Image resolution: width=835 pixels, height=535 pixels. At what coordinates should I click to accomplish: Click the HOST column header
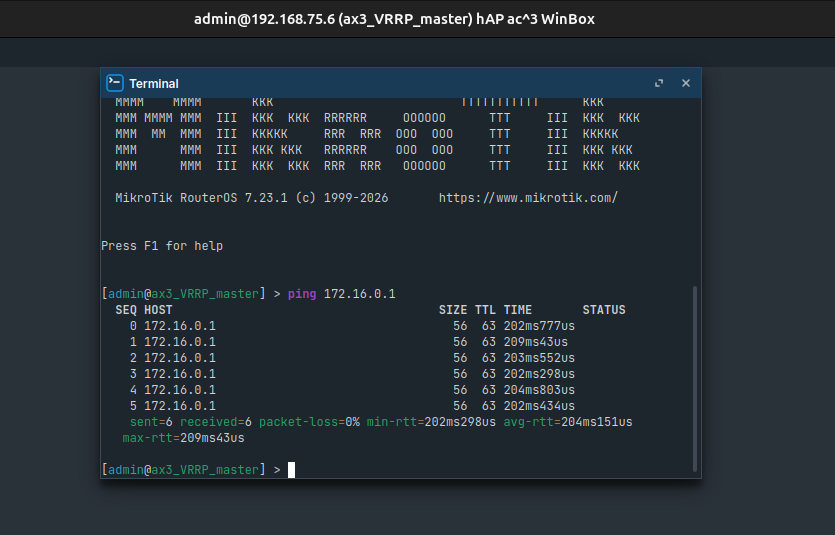click(158, 310)
